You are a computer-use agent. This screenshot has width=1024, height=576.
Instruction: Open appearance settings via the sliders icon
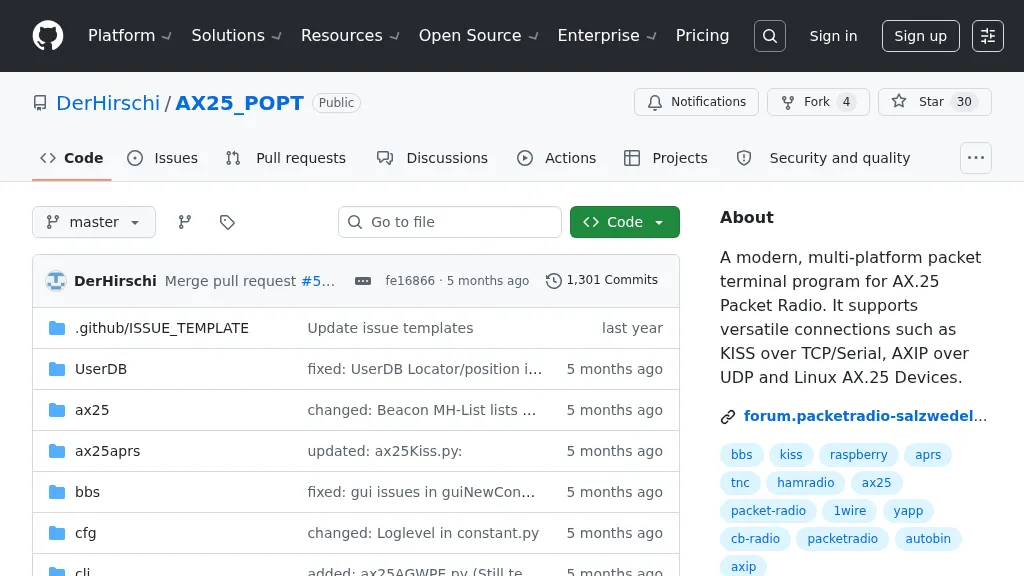(x=988, y=36)
